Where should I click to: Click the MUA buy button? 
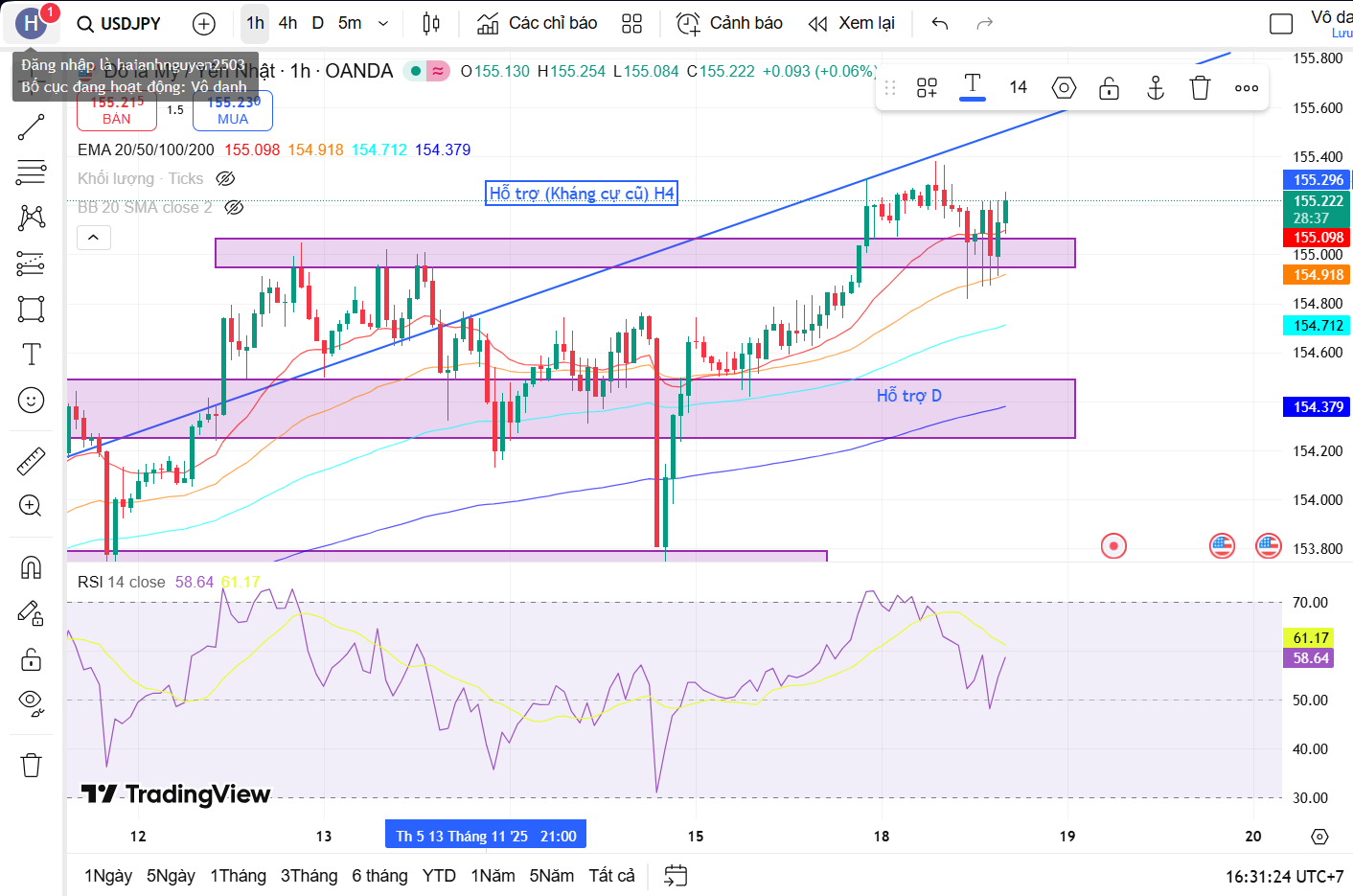tap(233, 111)
